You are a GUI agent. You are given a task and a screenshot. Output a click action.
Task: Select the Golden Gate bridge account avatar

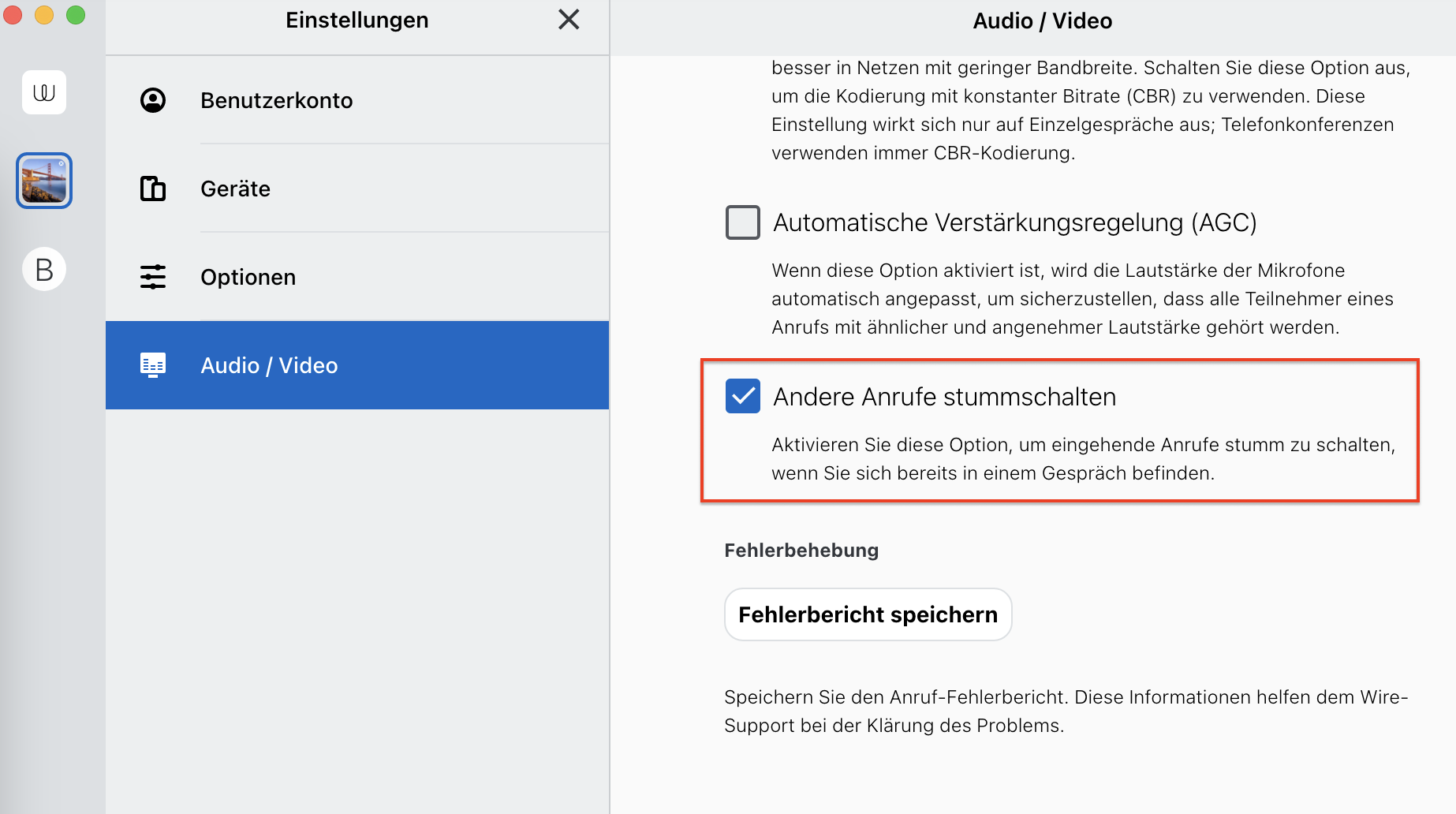click(44, 181)
